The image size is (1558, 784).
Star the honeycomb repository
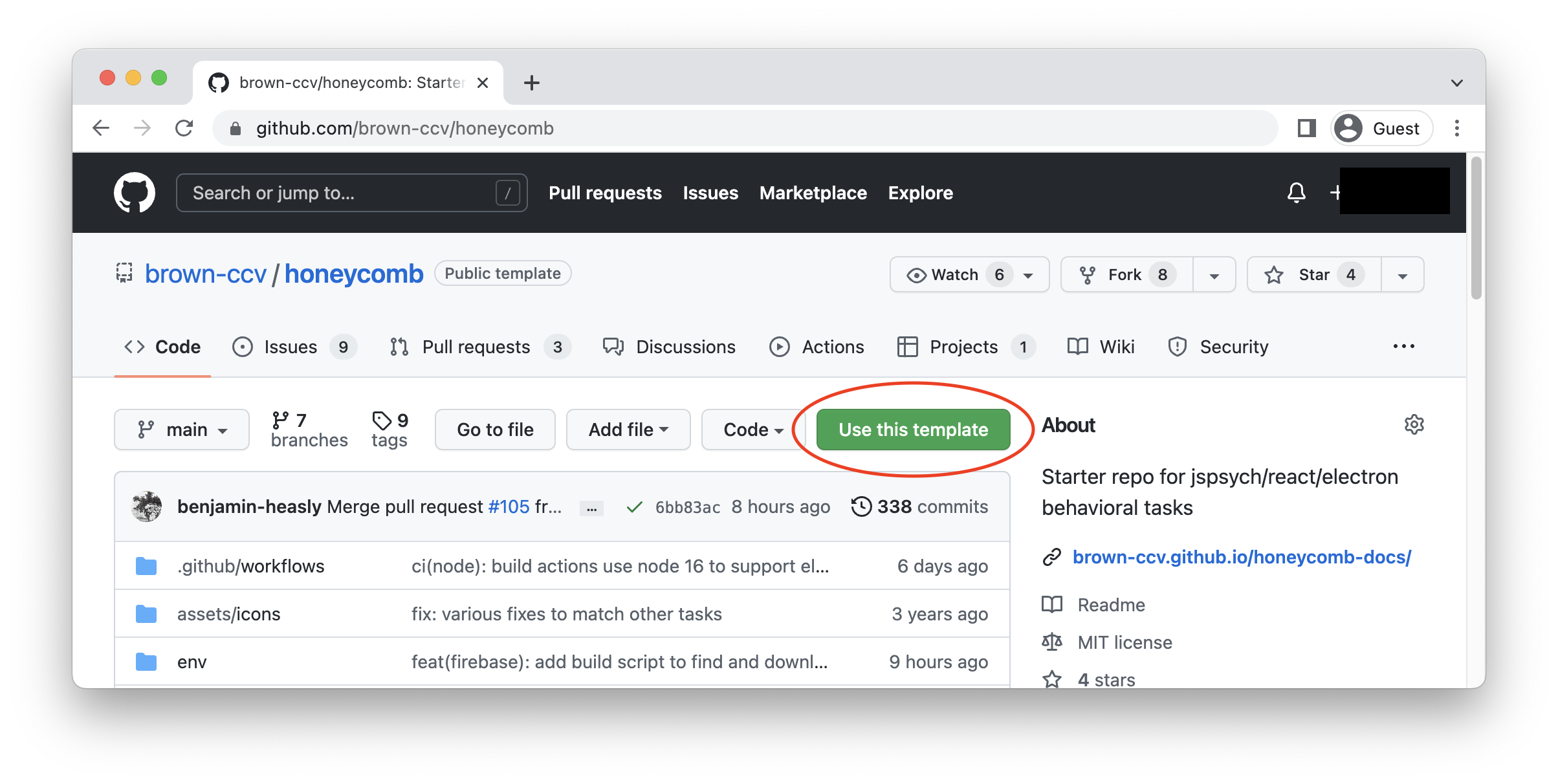click(x=1314, y=275)
